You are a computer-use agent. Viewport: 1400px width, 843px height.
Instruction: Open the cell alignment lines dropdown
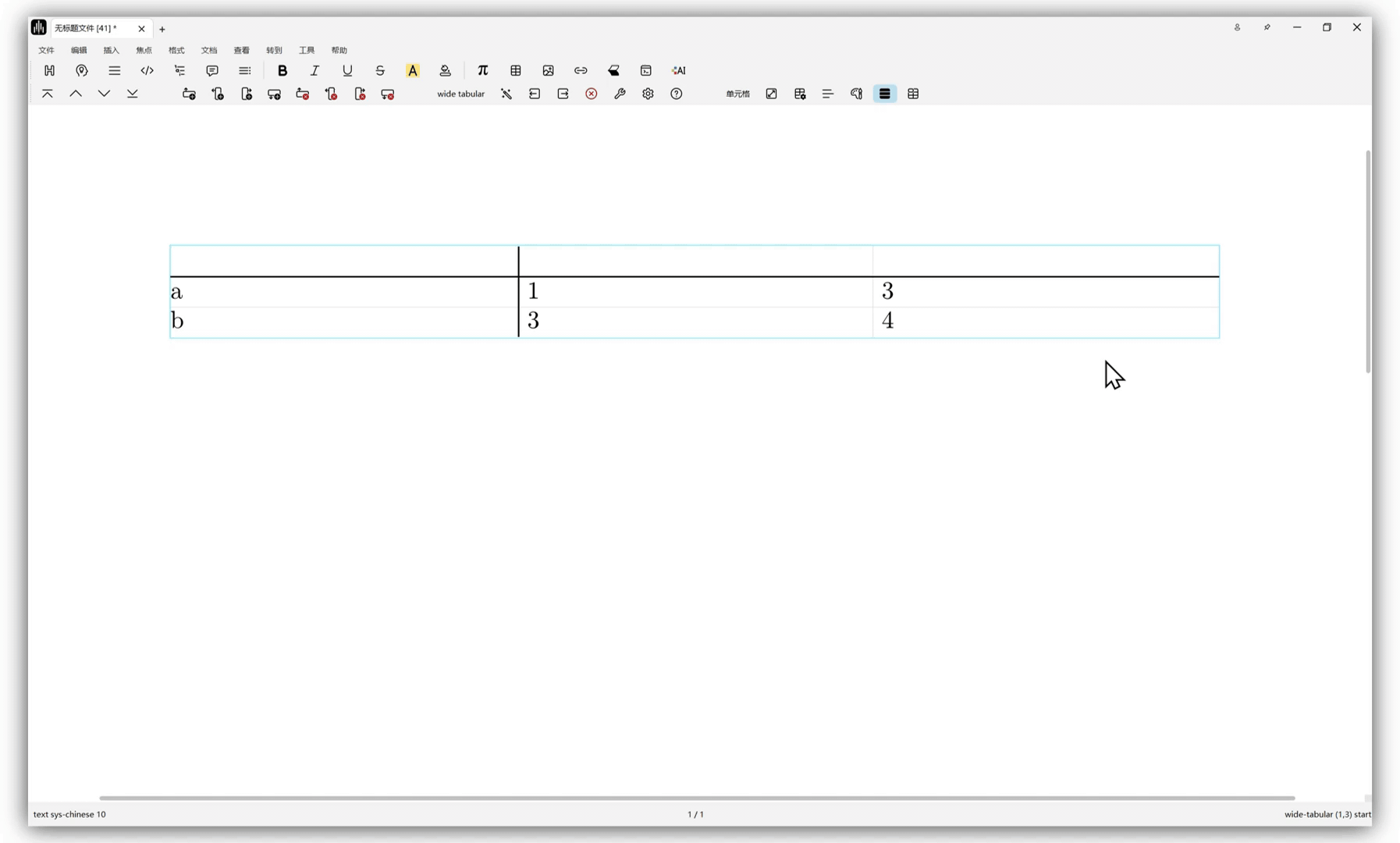828,94
